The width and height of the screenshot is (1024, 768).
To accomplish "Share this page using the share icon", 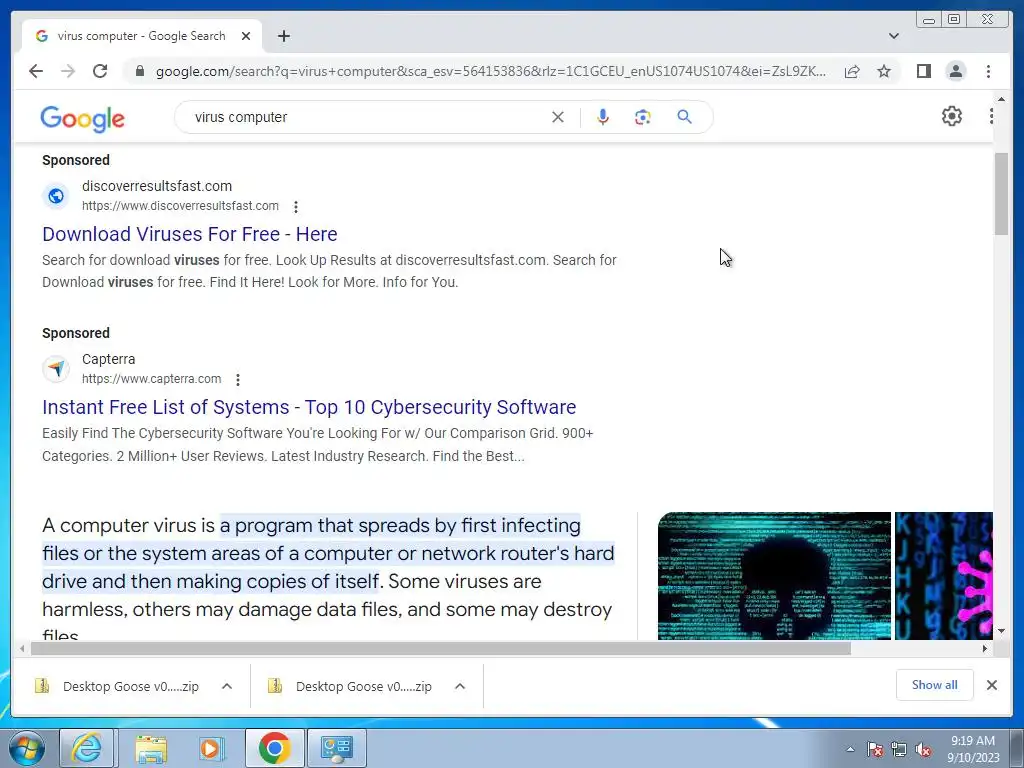I will 852,71.
